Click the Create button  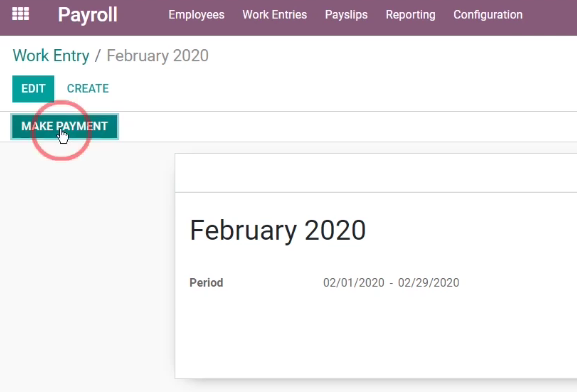88,89
